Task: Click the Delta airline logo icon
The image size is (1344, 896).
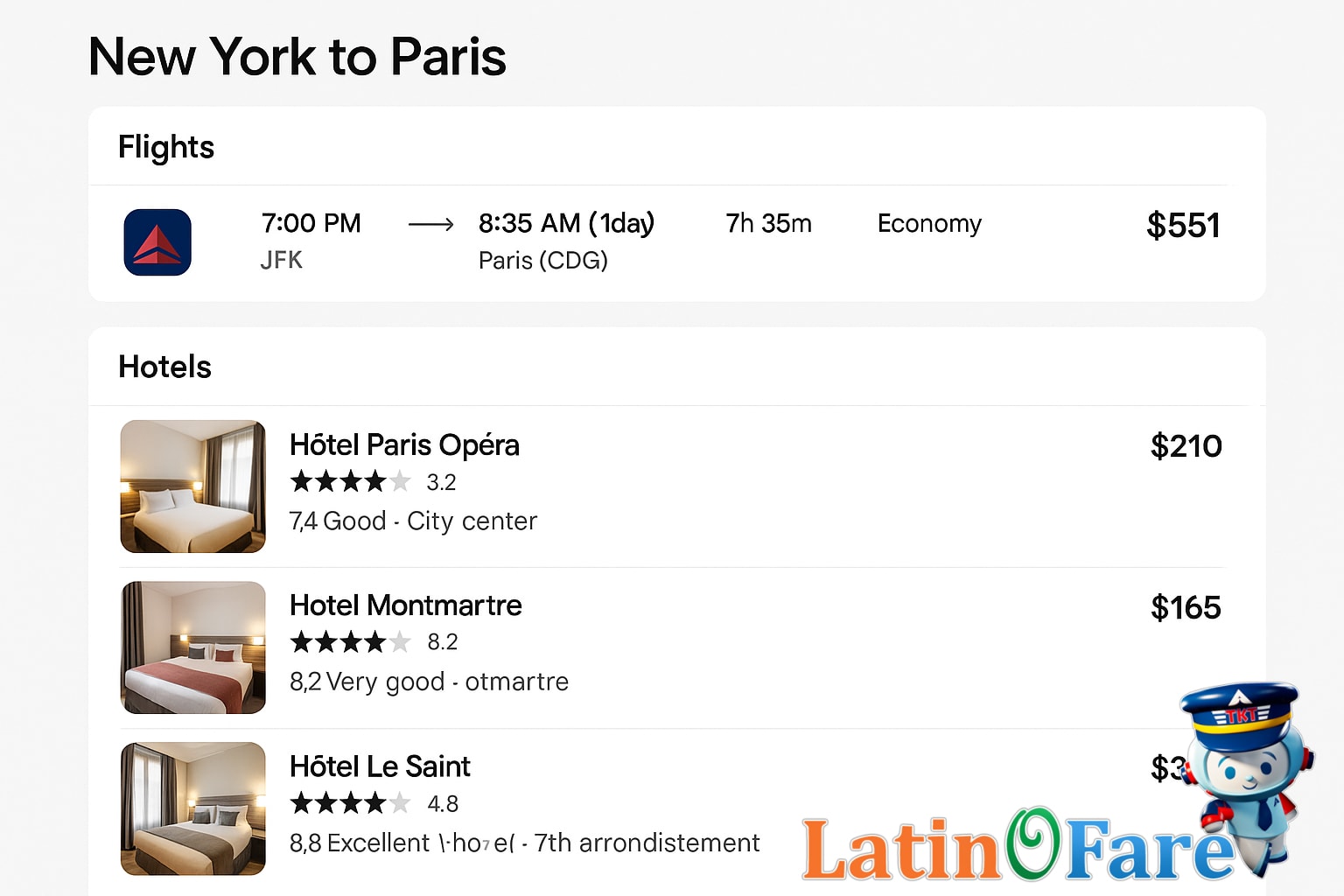Action: pos(157,242)
